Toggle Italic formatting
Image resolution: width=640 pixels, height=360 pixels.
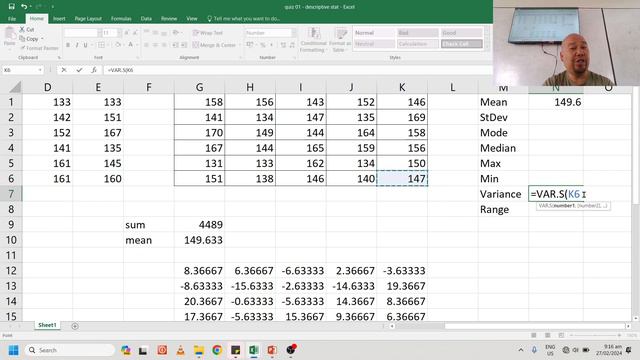(x=77, y=45)
